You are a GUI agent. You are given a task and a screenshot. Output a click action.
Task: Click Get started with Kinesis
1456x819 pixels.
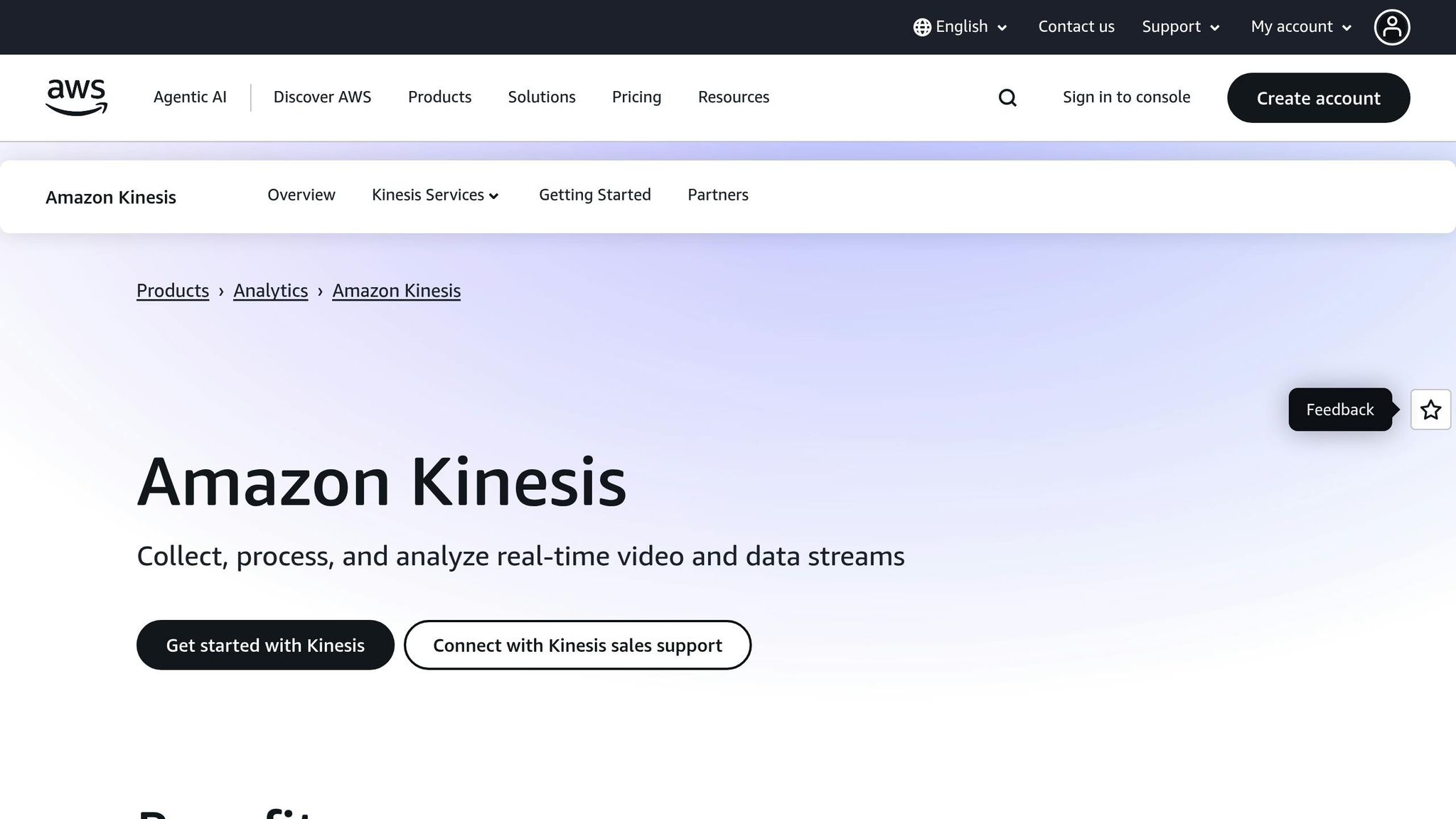click(264, 645)
